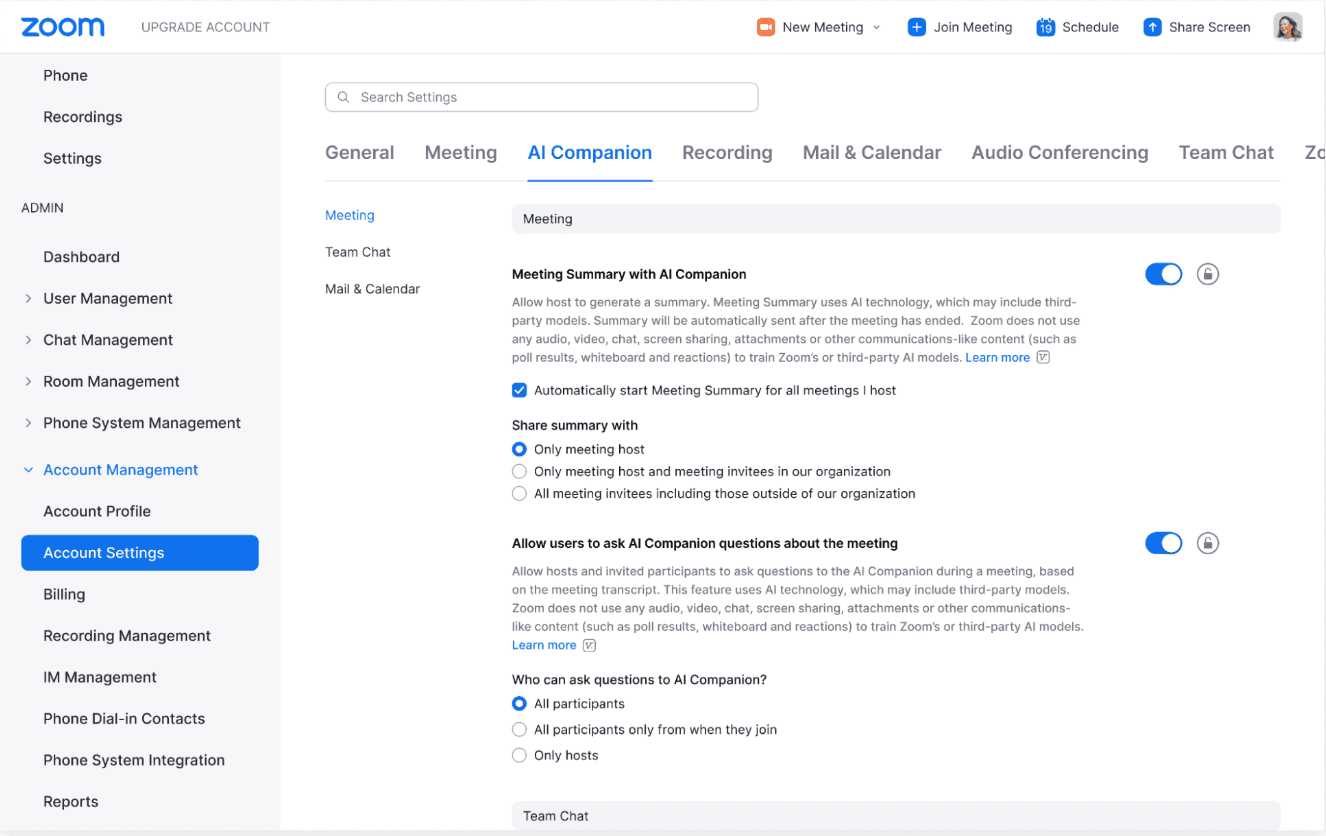Click the lock icon beside Meeting Summary toggle

point(1207,273)
